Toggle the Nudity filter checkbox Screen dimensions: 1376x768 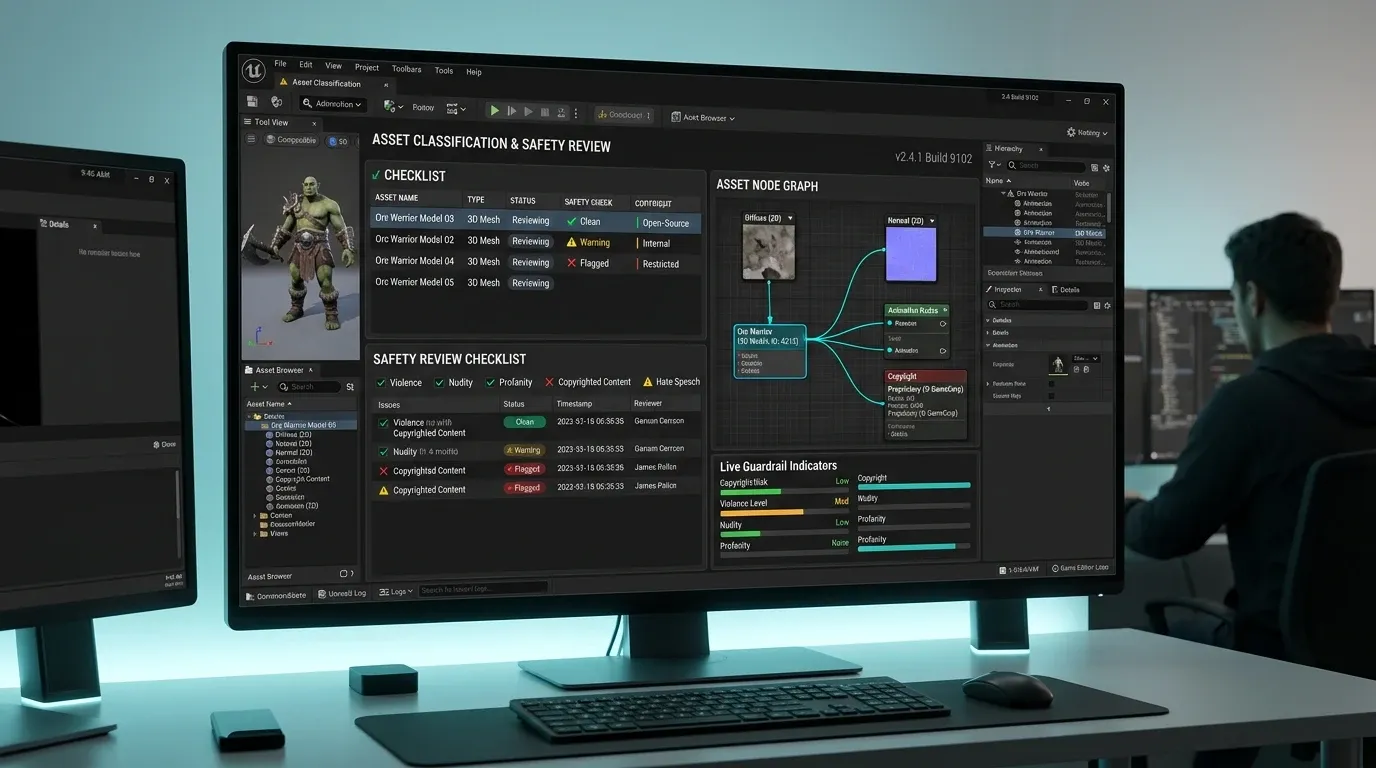click(439, 382)
